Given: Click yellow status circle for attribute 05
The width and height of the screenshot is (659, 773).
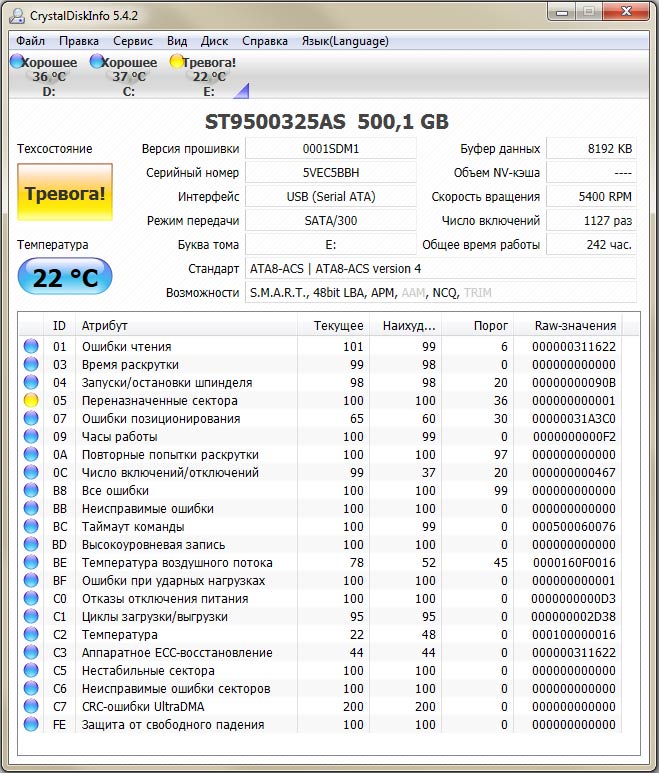Looking at the screenshot, I should tap(32, 401).
